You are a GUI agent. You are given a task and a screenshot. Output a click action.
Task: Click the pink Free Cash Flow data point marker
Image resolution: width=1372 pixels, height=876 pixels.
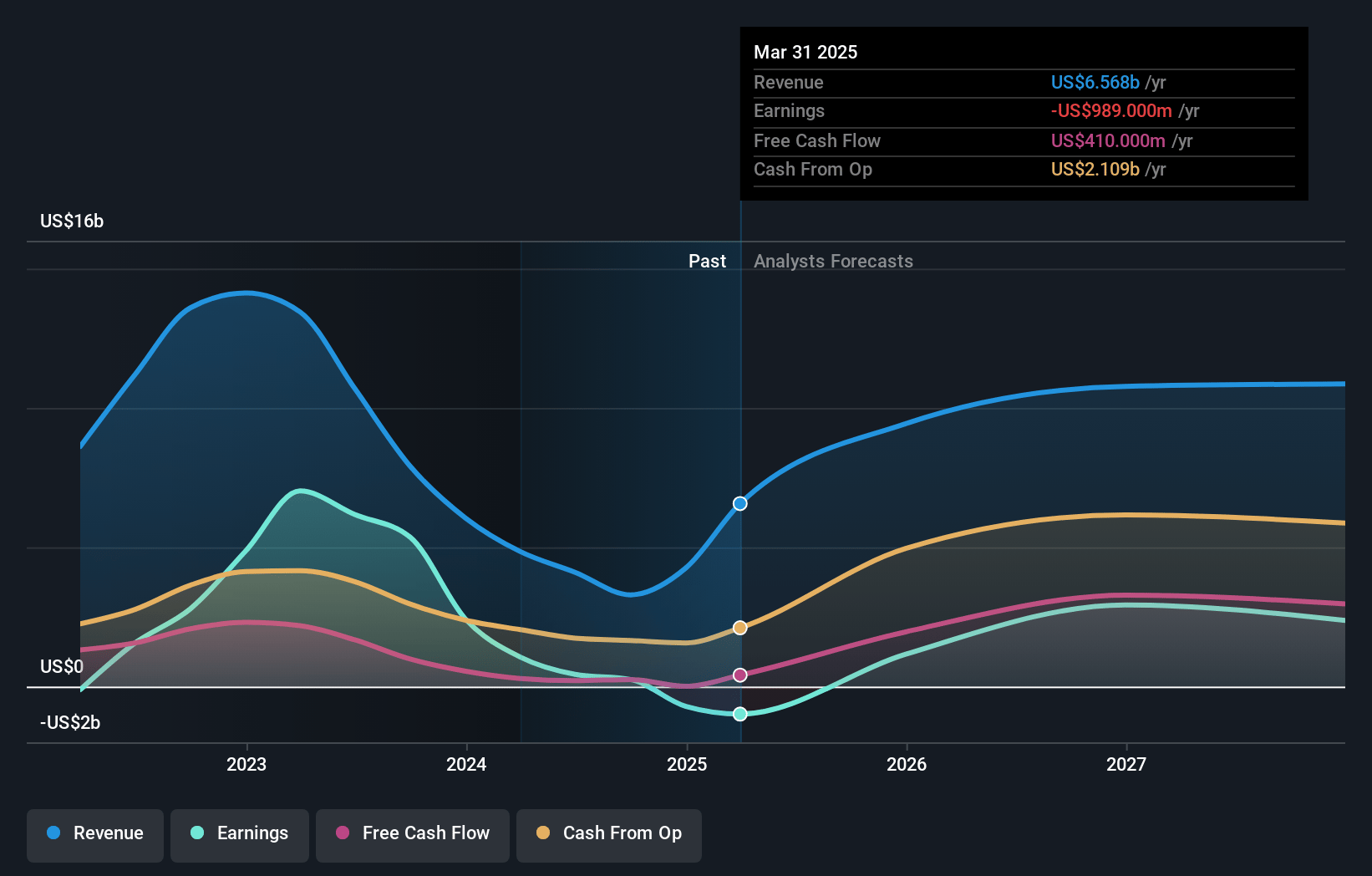click(740, 675)
